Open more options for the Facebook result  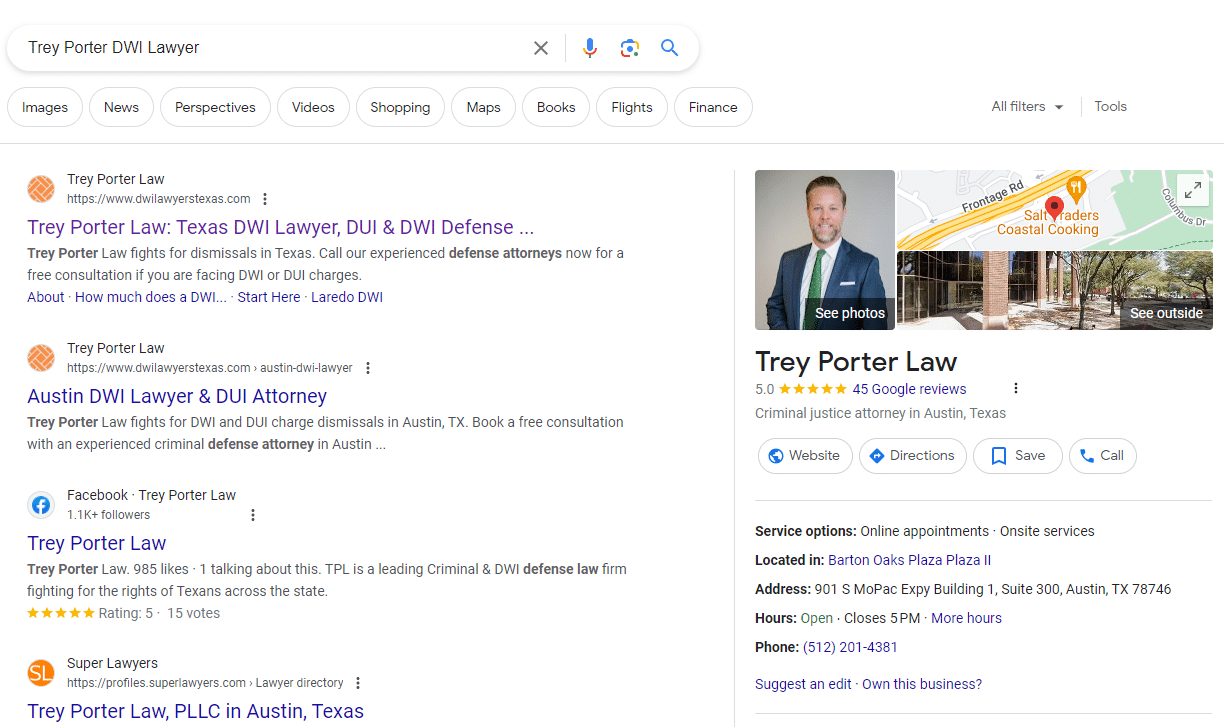[x=253, y=515]
